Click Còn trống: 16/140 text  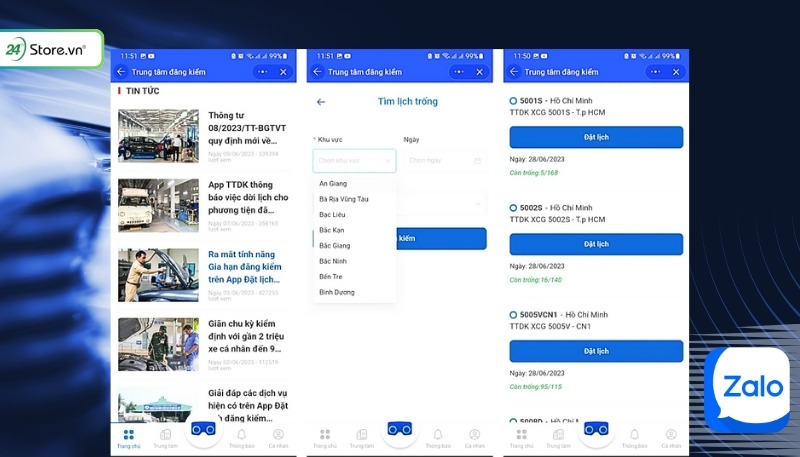point(536,280)
